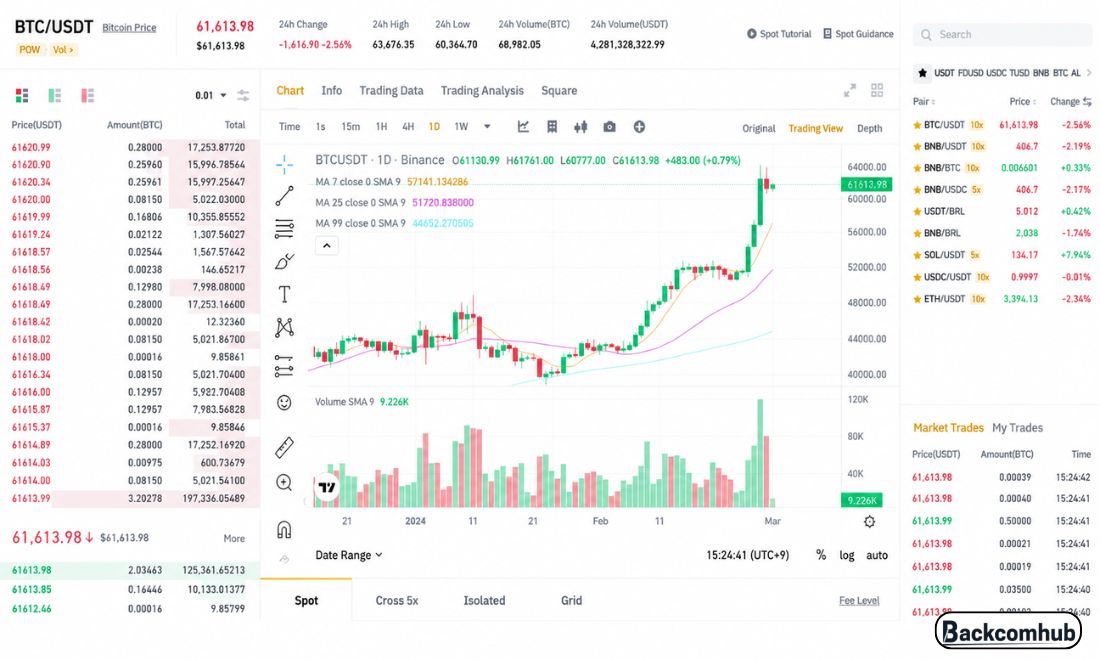Switch chart to Original view
This screenshot has height=660, width=1100.
(758, 128)
